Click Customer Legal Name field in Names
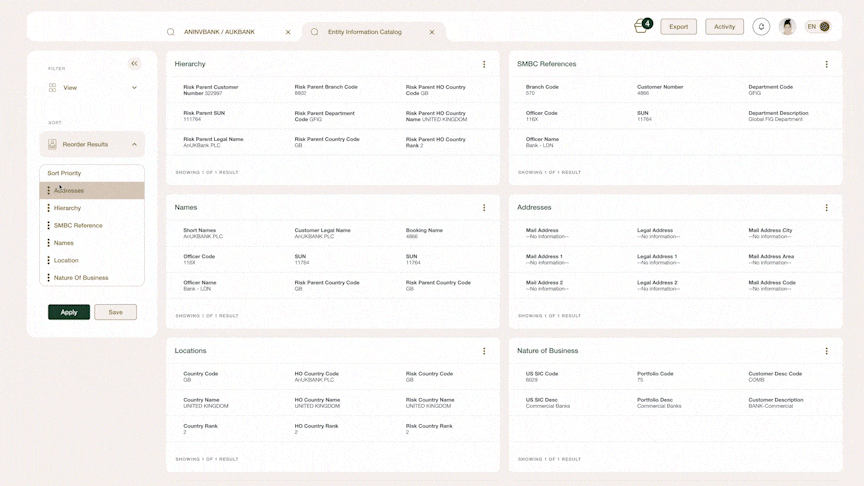Screen dimensions: 864x486 pos(322,233)
